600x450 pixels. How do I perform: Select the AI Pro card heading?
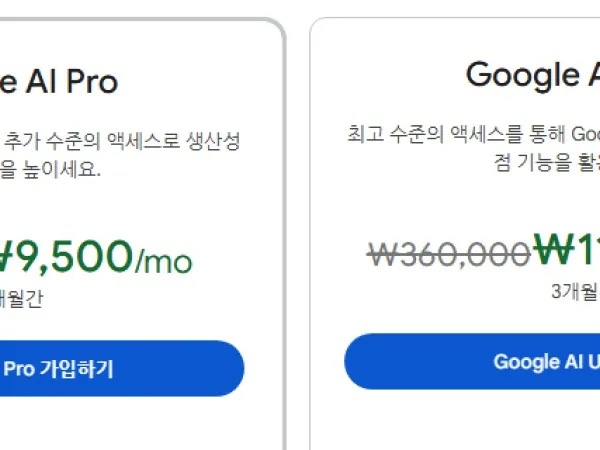60,81
